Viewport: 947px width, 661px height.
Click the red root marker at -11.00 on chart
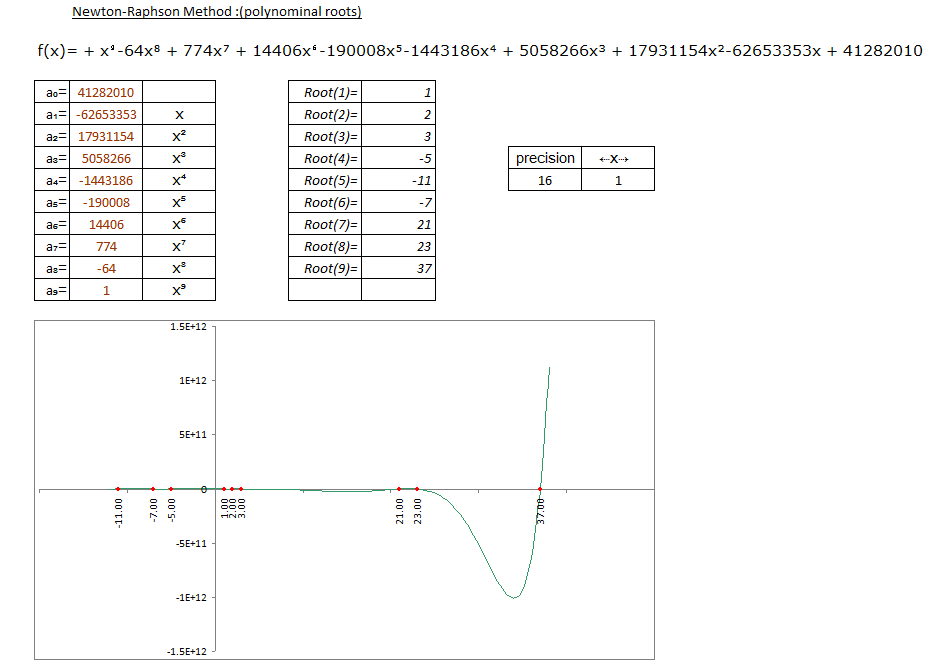pos(118,489)
